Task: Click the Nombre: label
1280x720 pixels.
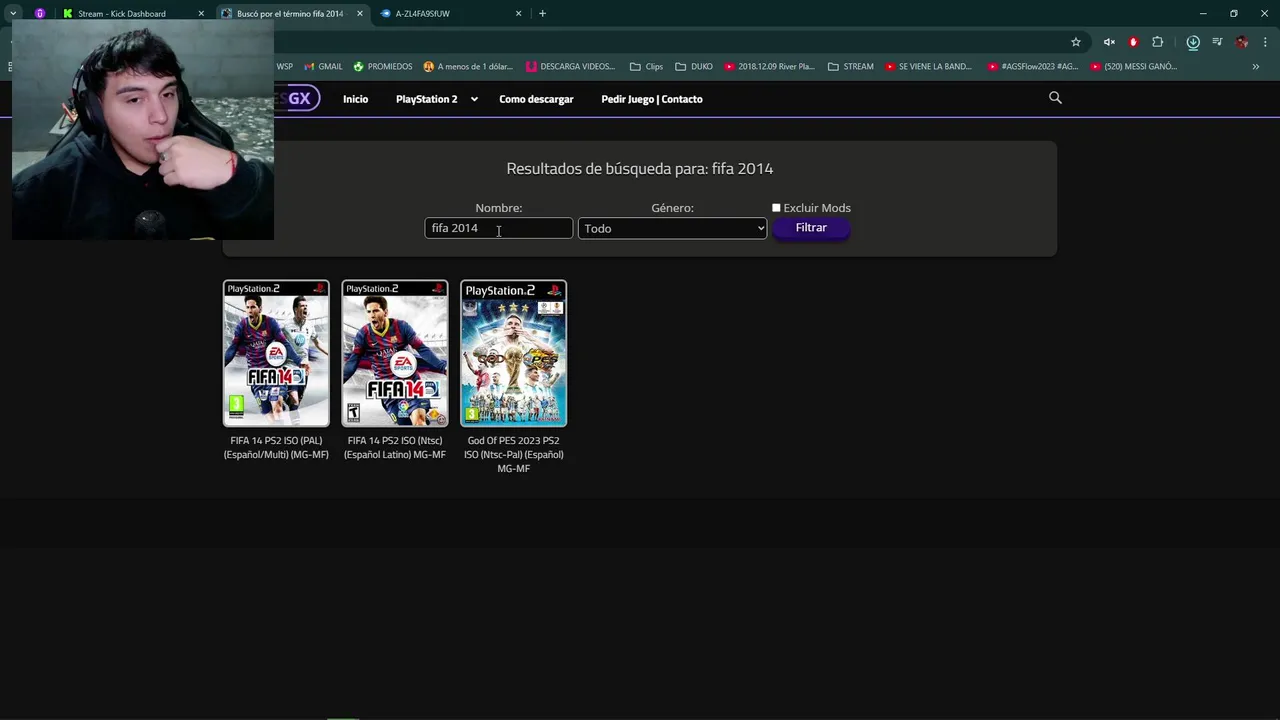Action: click(498, 208)
